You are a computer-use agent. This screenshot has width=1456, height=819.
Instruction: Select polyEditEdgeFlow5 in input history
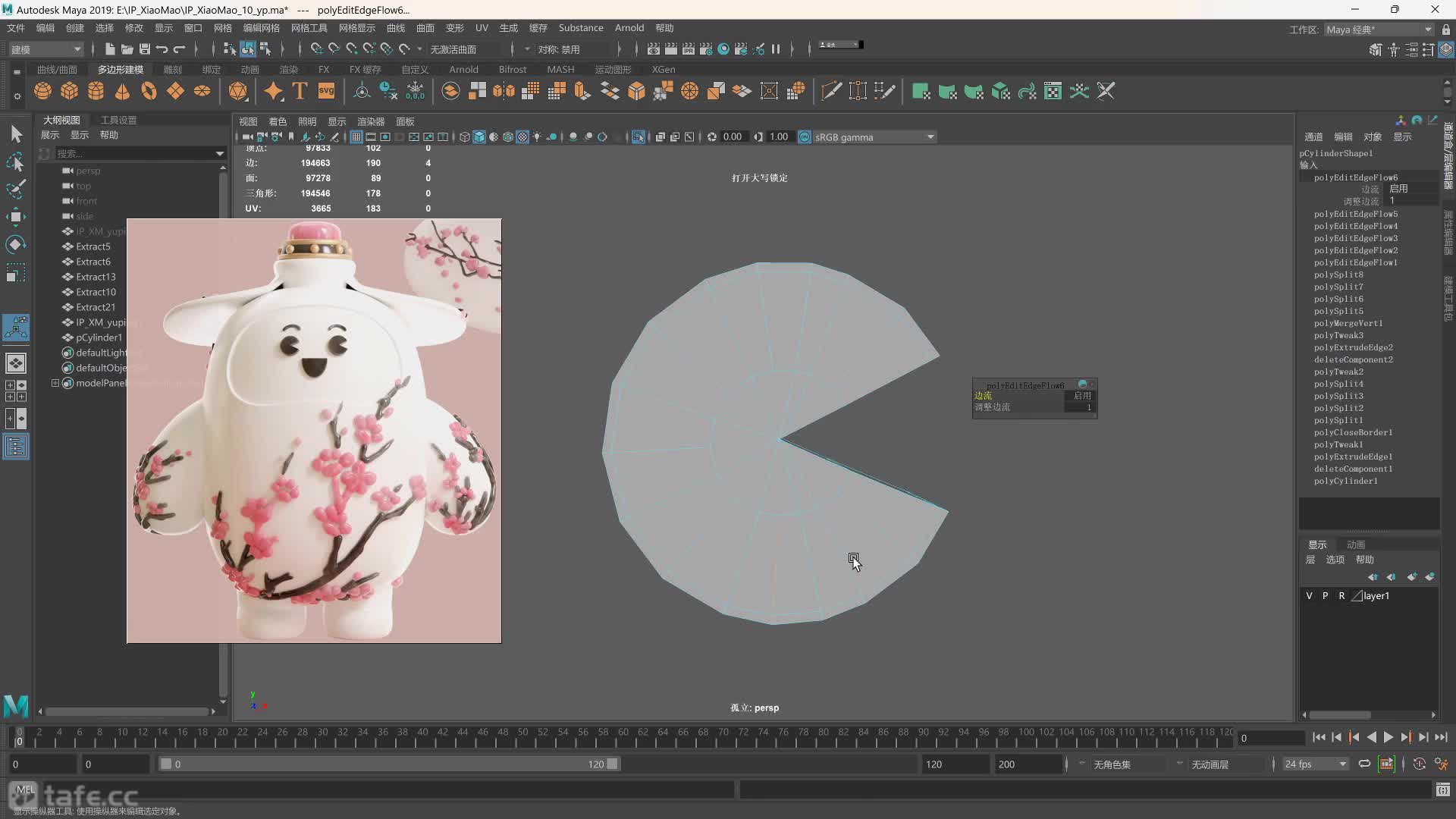[1356, 215]
